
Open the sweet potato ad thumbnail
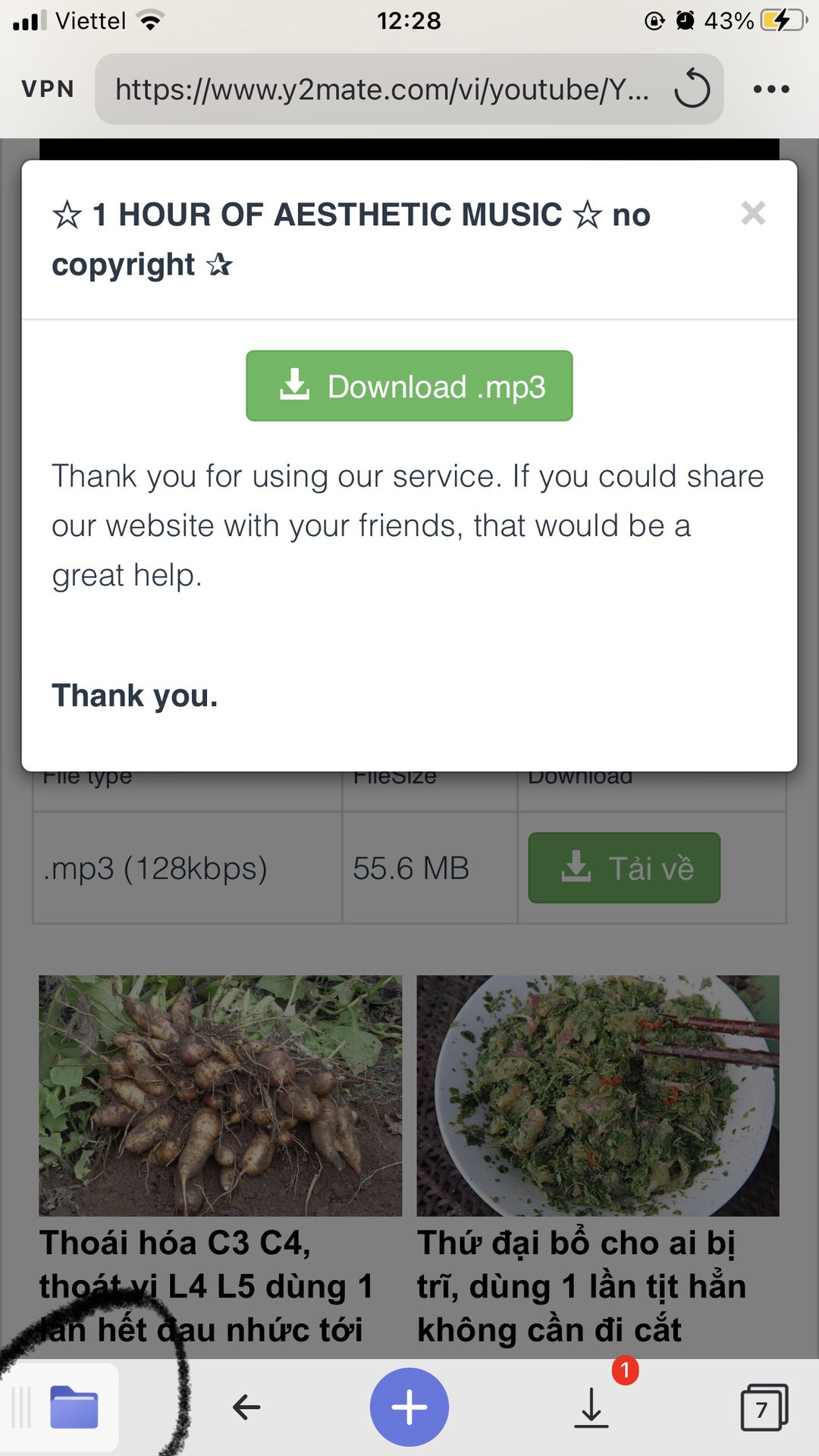[221, 1096]
